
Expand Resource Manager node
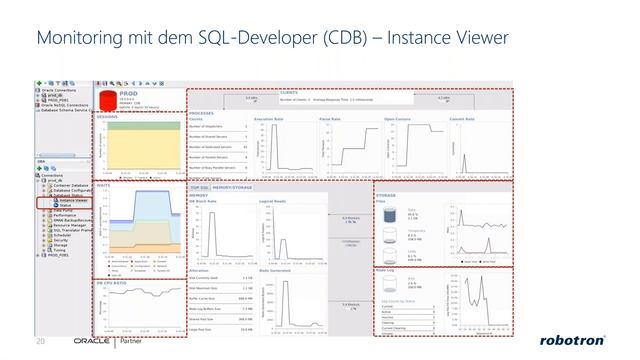point(44,225)
